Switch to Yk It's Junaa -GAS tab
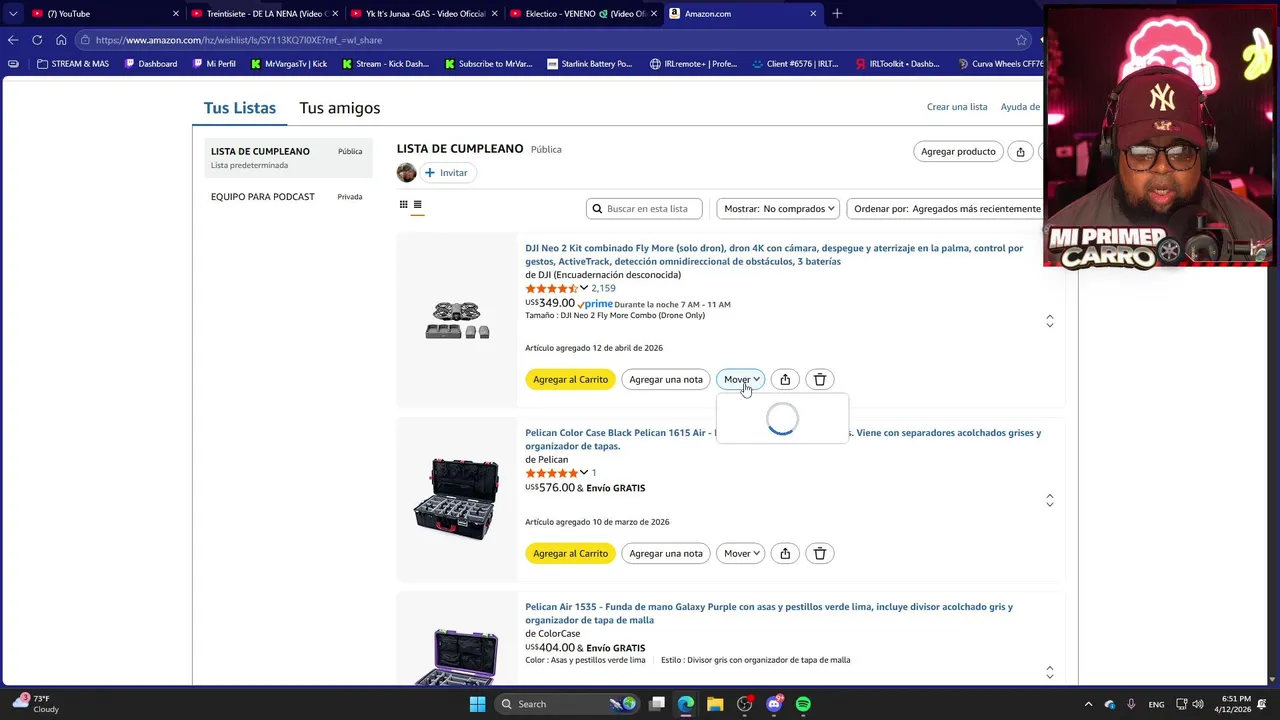1280x720 pixels. [x=423, y=14]
